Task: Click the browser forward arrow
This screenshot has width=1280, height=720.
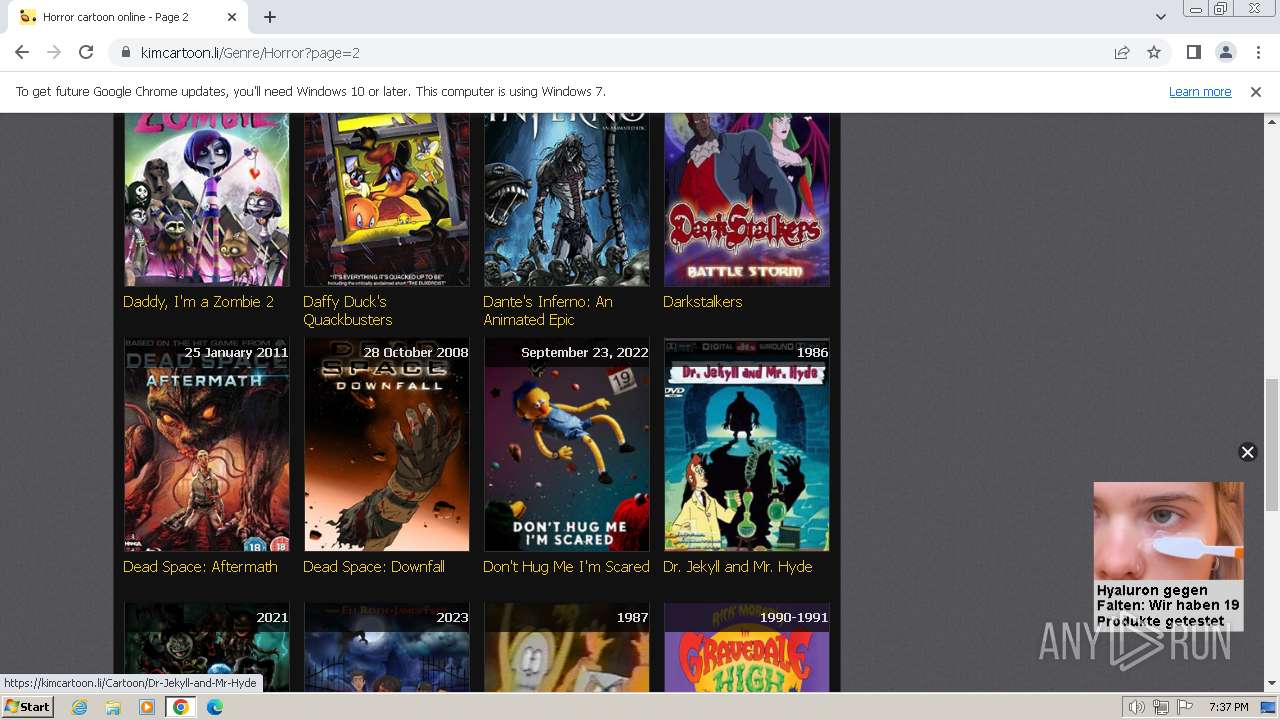Action: point(54,52)
